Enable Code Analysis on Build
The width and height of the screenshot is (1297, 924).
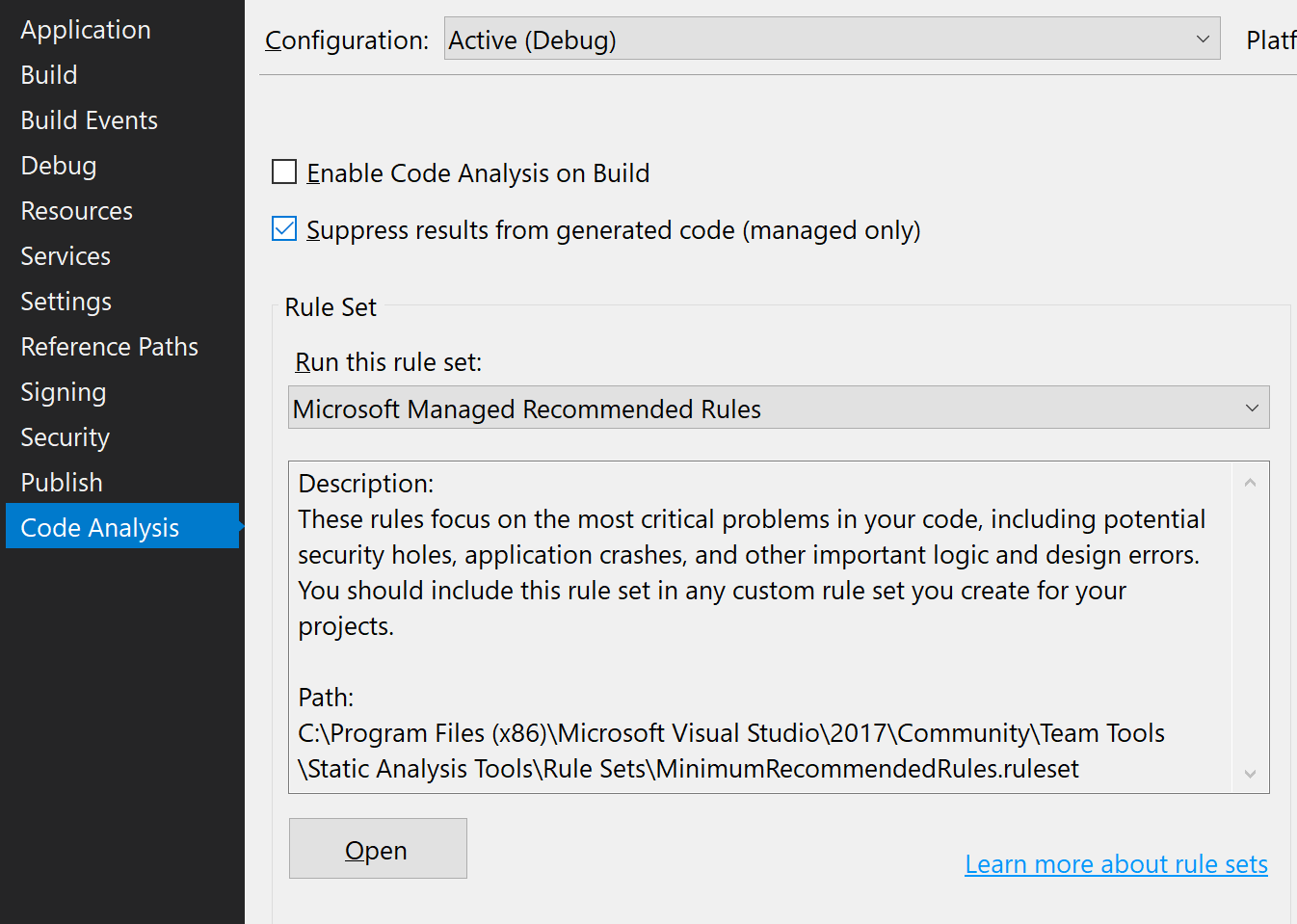[284, 172]
